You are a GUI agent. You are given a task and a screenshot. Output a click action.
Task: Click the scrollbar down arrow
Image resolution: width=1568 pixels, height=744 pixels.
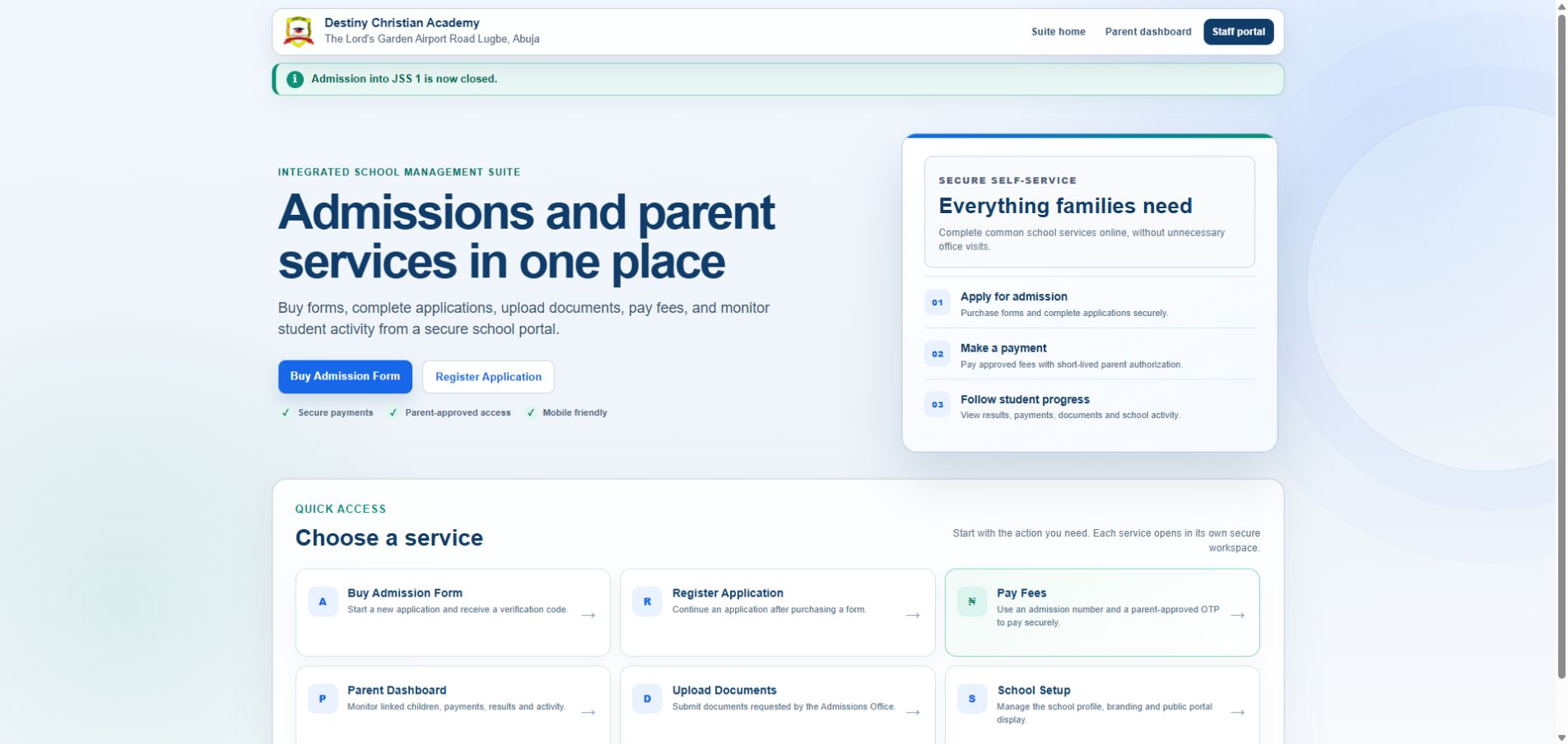(1561, 738)
